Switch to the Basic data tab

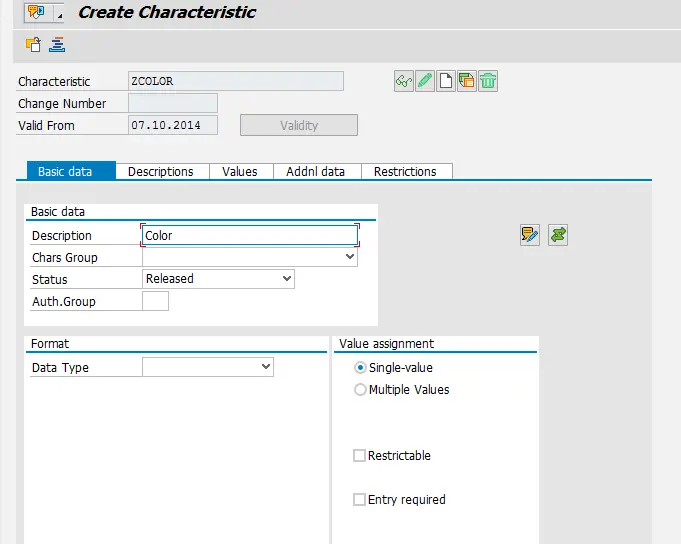pyautogui.click(x=71, y=171)
